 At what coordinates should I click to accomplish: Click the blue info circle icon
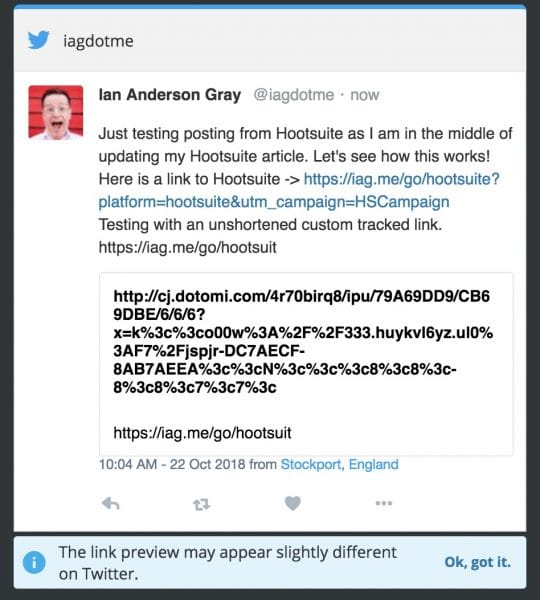pyautogui.click(x=34, y=562)
